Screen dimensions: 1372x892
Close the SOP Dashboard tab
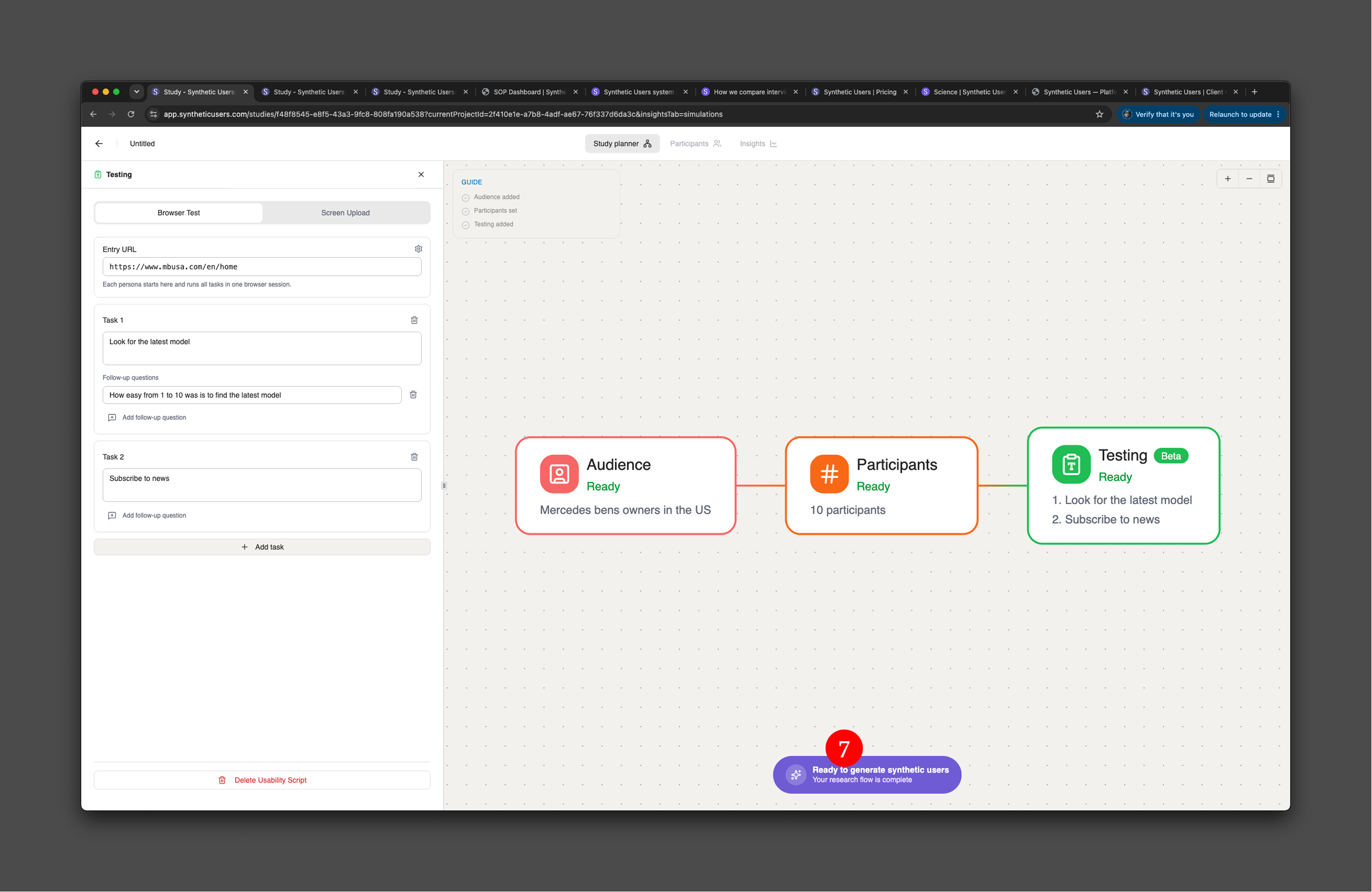tap(575, 92)
